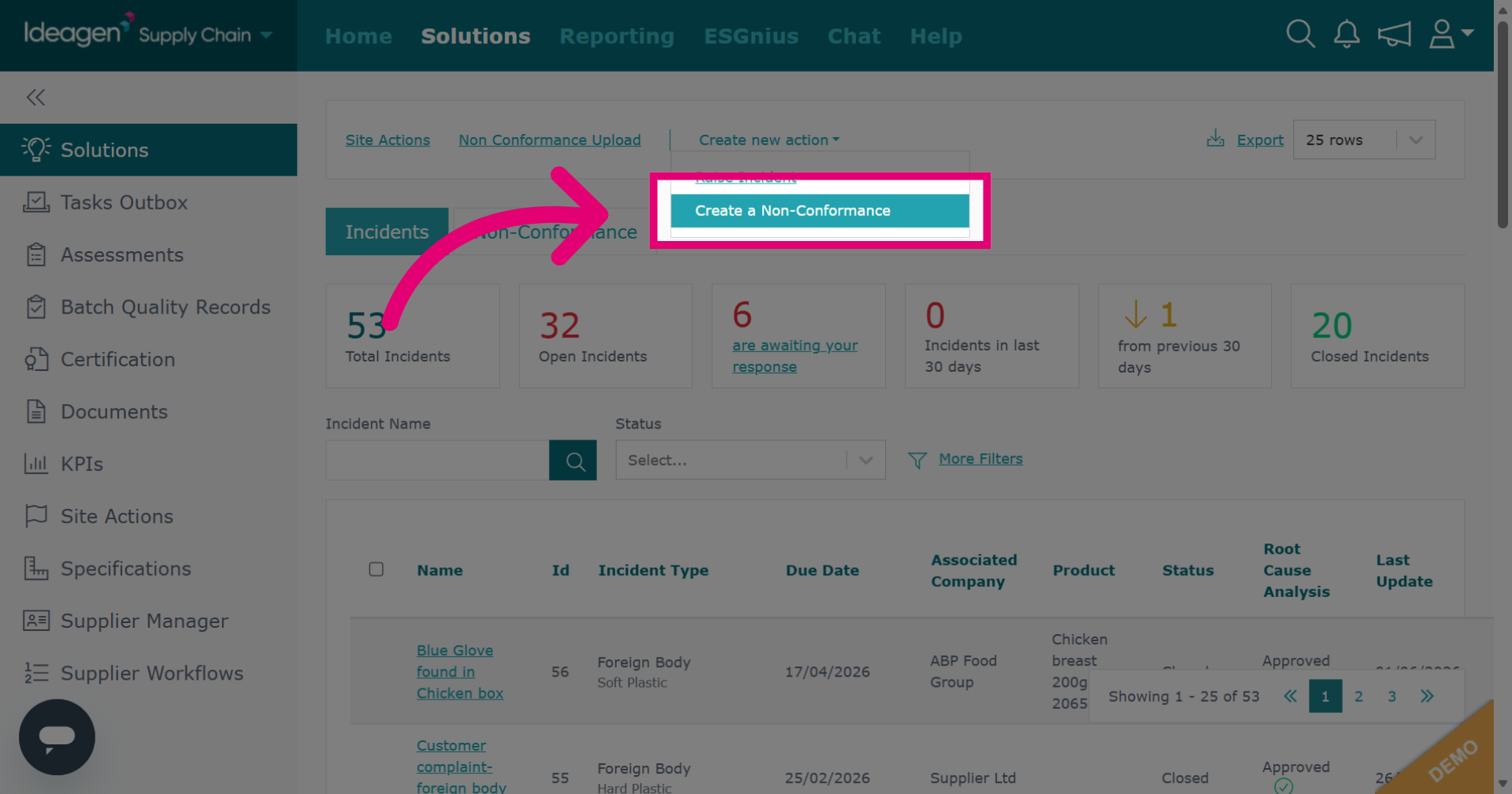Expand the Supply Chain product switcher

tap(206, 35)
